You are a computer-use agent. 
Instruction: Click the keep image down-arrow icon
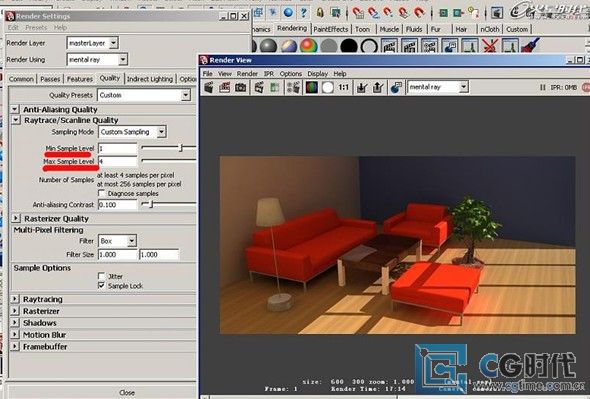tap(362, 87)
